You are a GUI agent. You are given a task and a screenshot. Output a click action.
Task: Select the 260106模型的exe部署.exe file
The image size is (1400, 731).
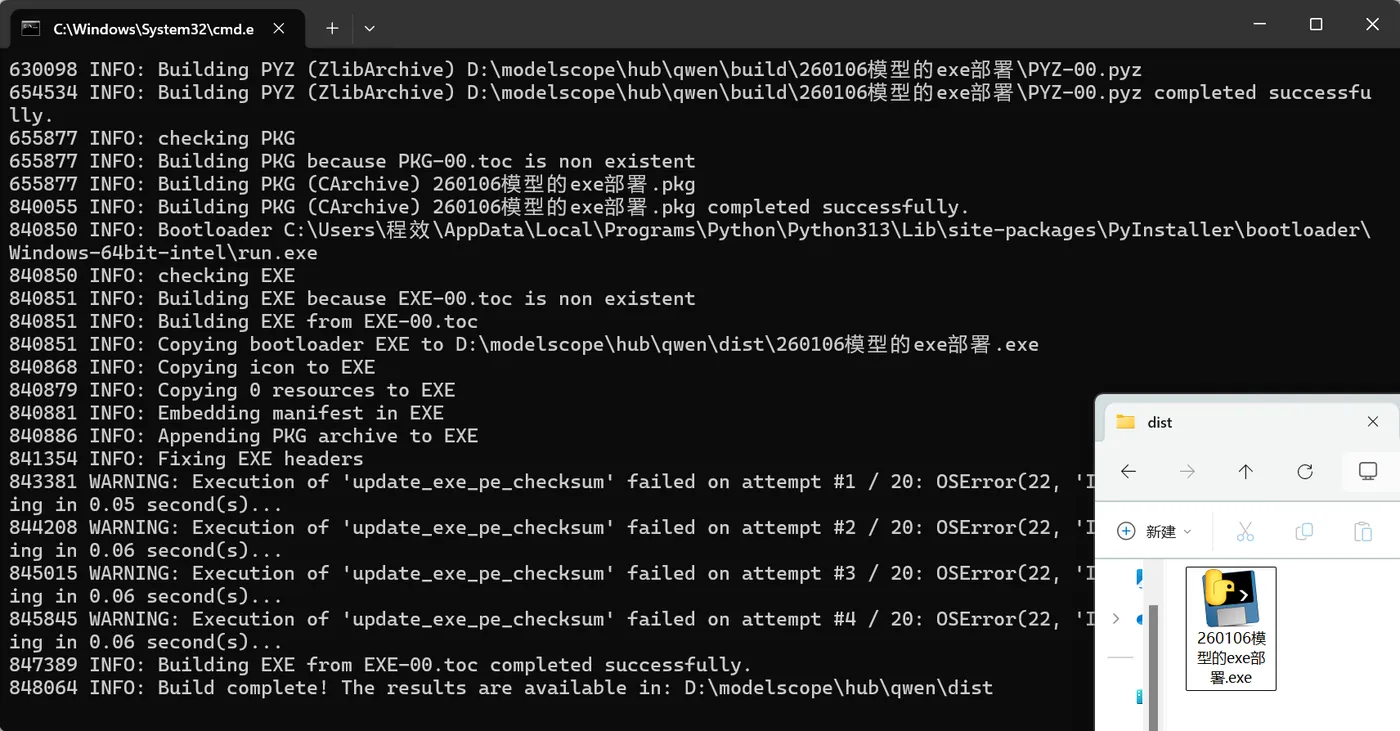click(1231, 628)
